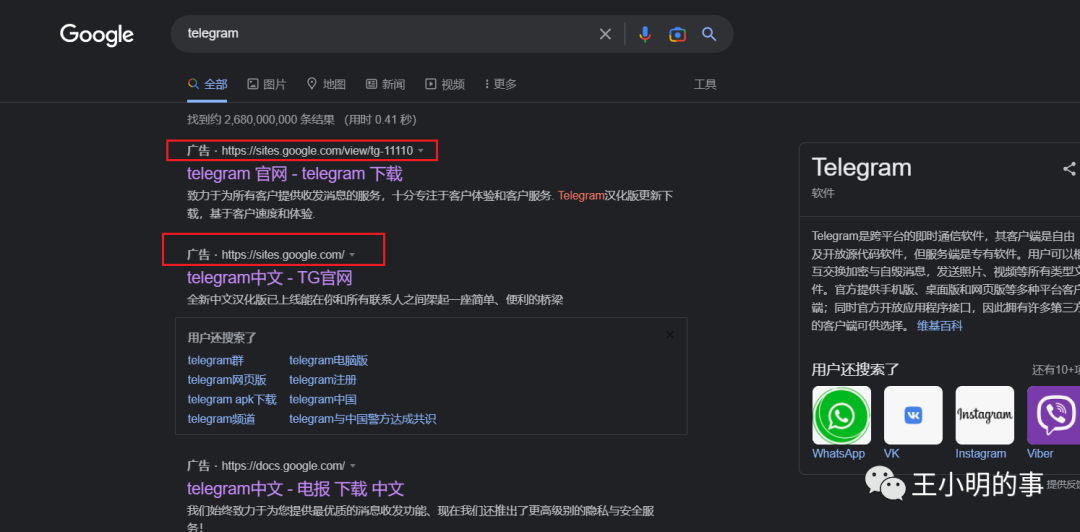
Task: Close the 用户还搜索了 suggestion box
Action: [x=670, y=335]
